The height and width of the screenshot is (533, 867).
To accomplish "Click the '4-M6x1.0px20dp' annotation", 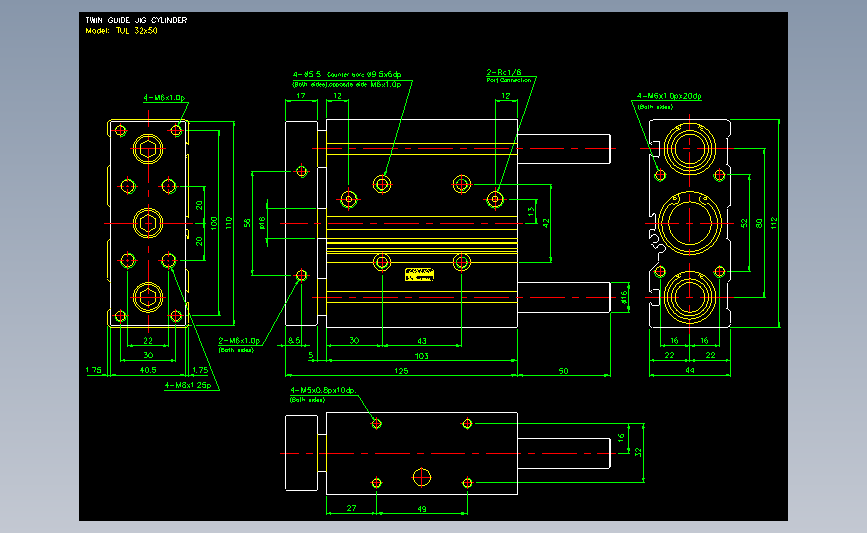I will click(x=669, y=96).
